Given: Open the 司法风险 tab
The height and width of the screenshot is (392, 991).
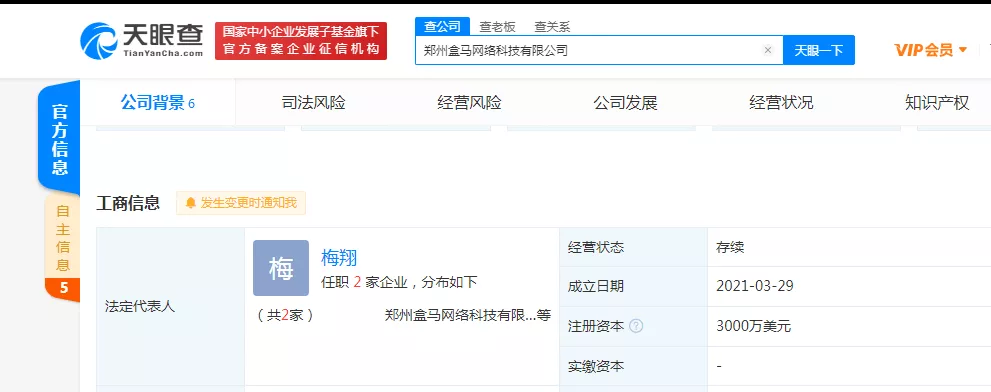Looking at the screenshot, I should [313, 102].
